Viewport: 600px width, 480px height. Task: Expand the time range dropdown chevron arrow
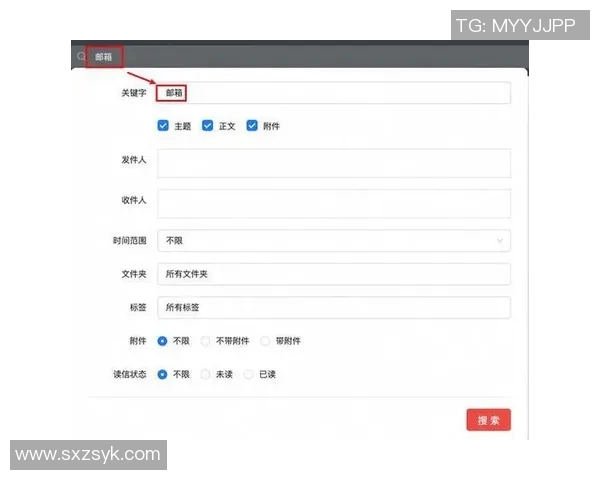coord(499,241)
